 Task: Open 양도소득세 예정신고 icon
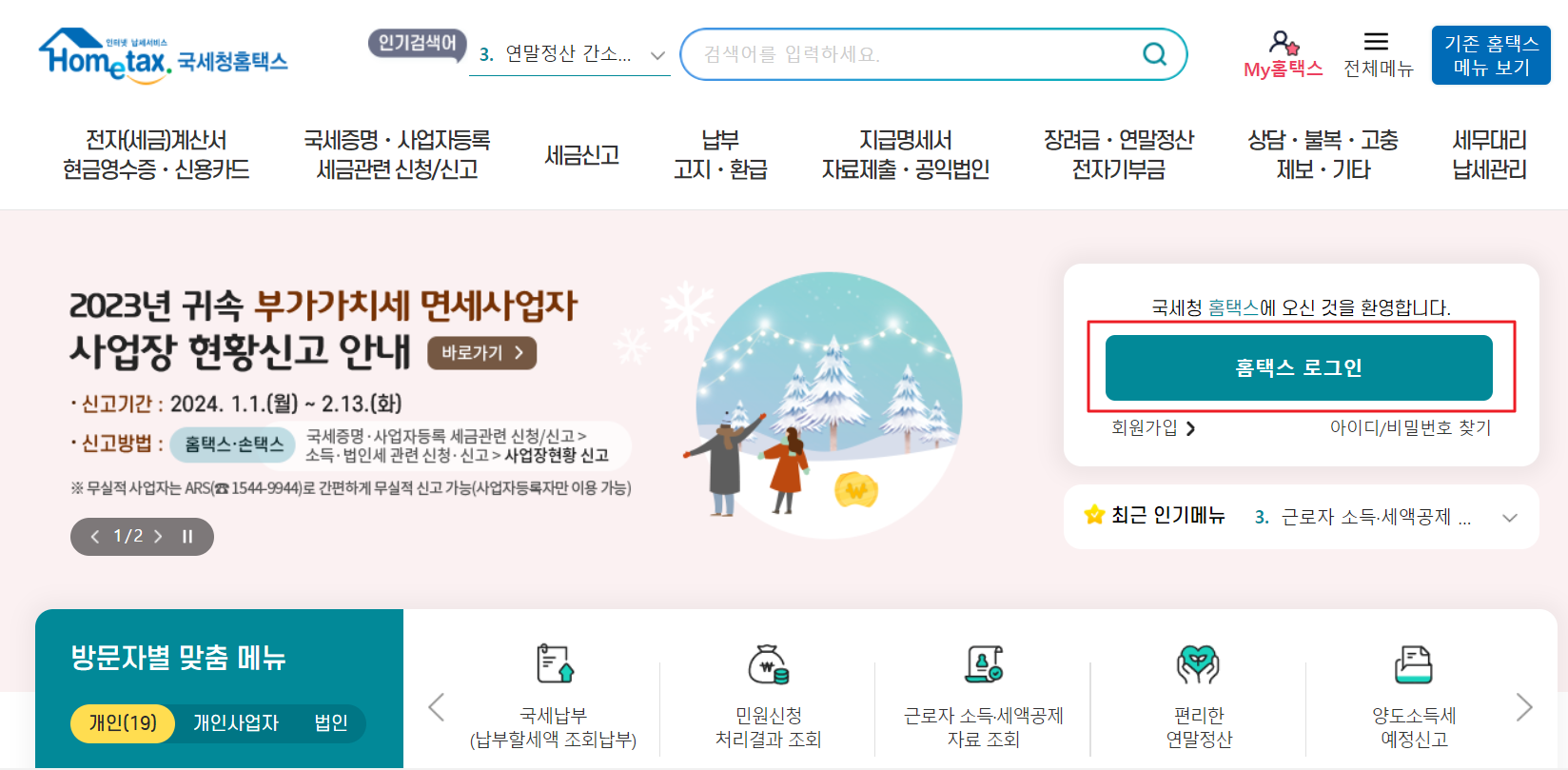point(1414,664)
